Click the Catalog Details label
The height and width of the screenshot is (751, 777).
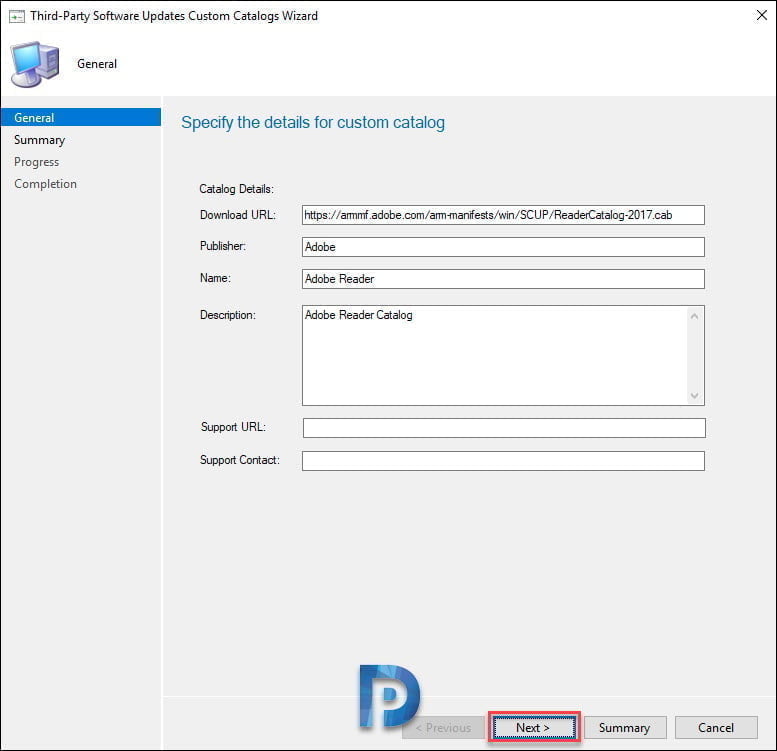point(236,189)
